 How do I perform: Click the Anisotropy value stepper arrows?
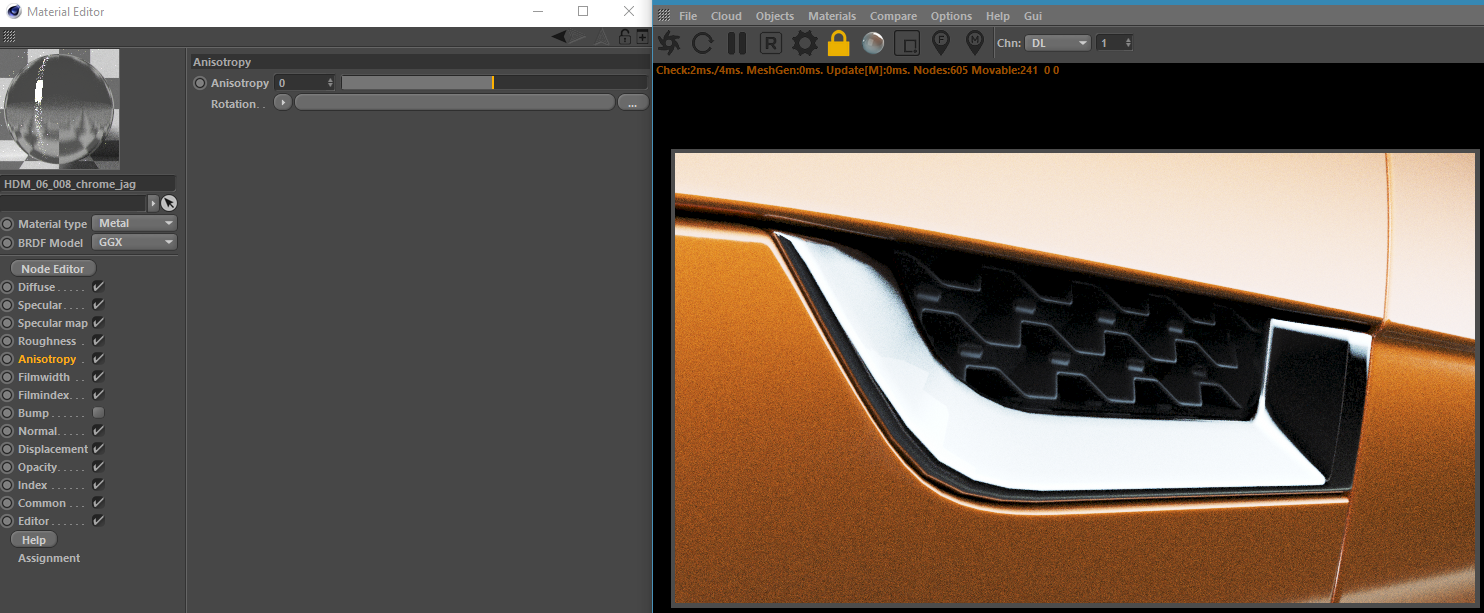point(330,83)
